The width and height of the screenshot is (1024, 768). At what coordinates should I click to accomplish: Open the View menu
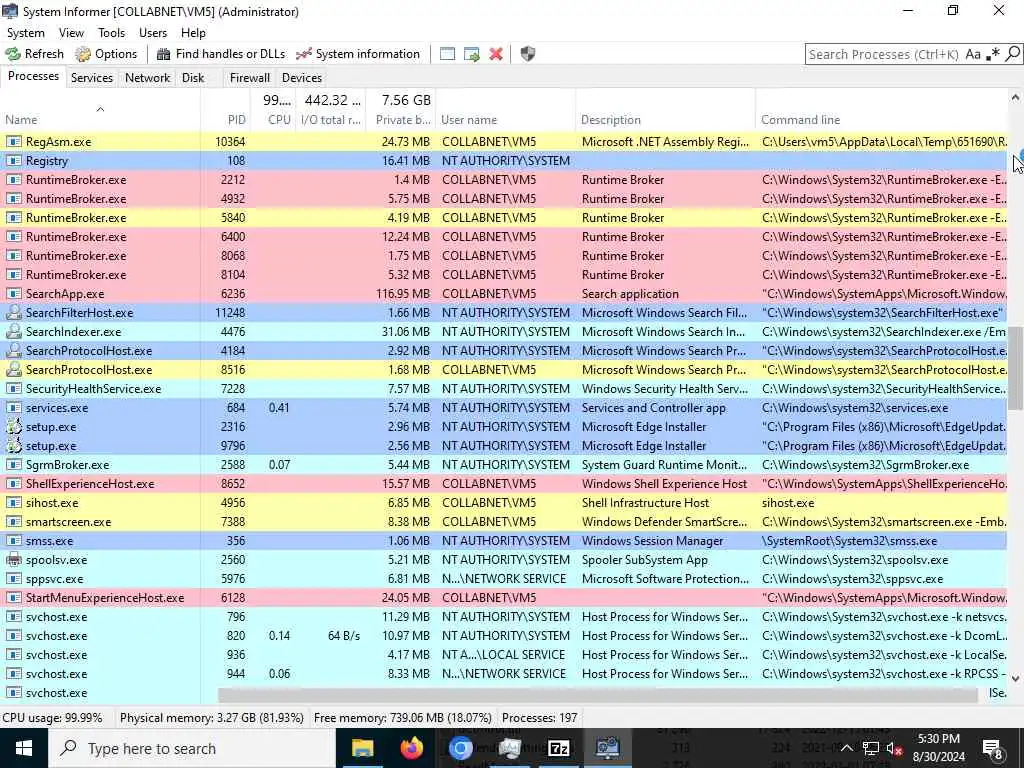click(x=71, y=33)
